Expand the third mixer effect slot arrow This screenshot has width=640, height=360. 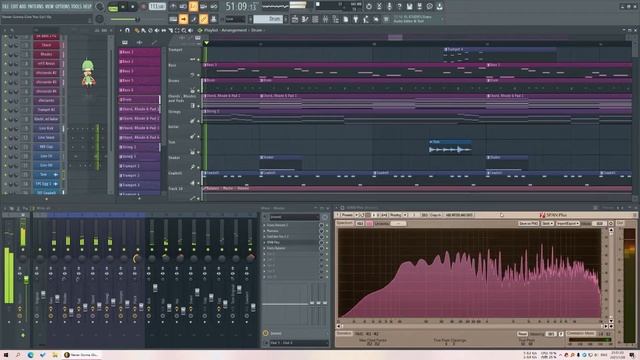coord(264,237)
